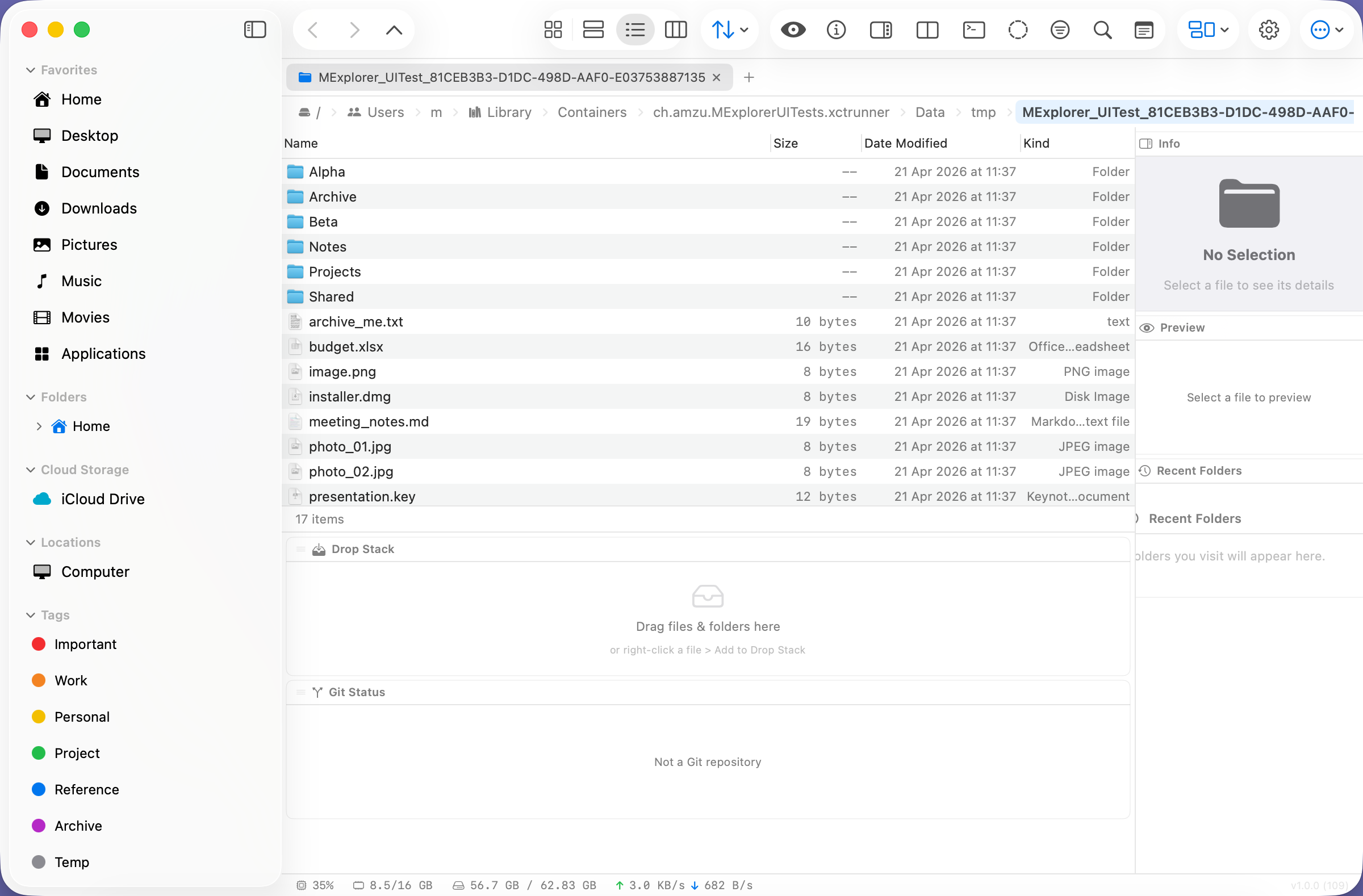The width and height of the screenshot is (1363, 896).
Task: Collapse the Folders section
Action: click(x=30, y=397)
